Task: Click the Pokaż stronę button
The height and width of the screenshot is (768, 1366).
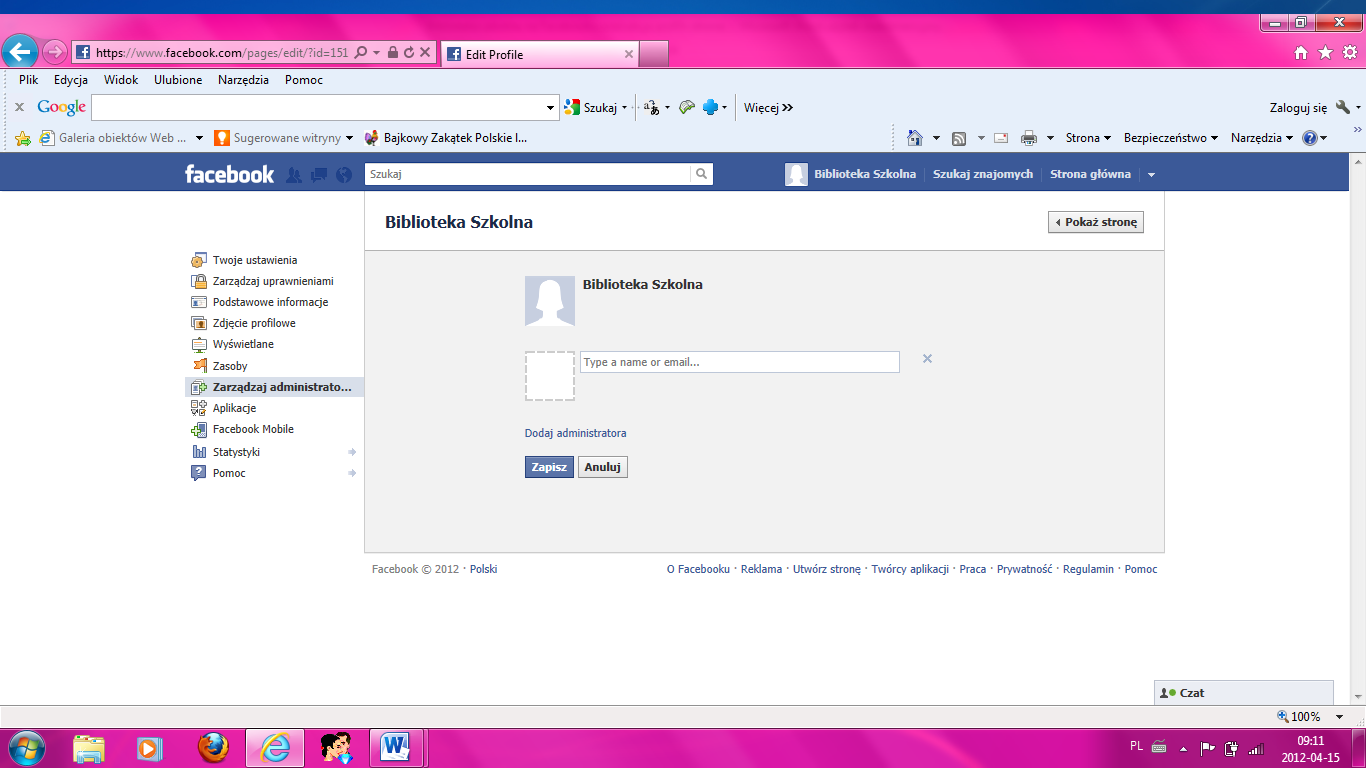Action: (1096, 222)
